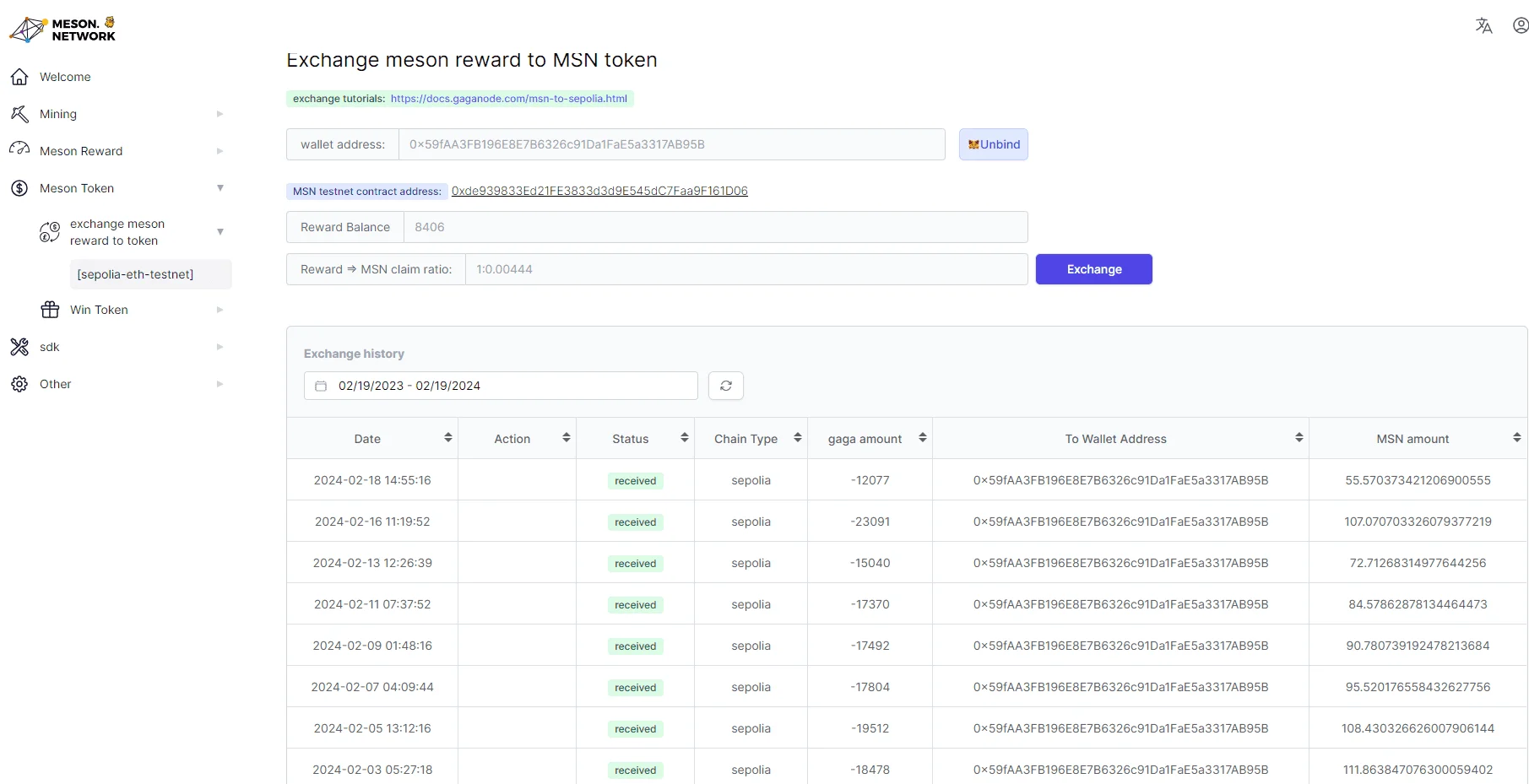Collapse the Meson Token menu arrow

pyautogui.click(x=220, y=188)
